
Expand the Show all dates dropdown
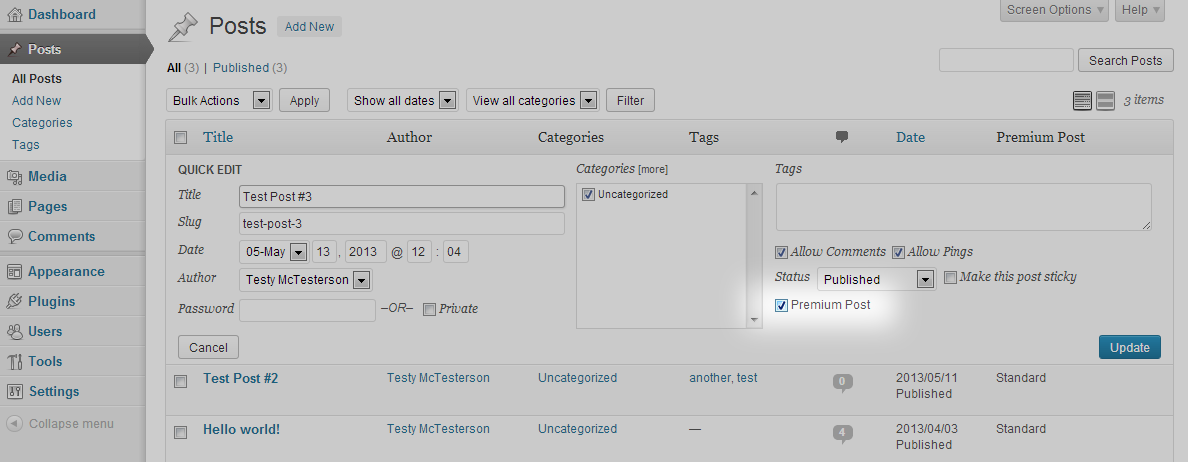(x=402, y=100)
